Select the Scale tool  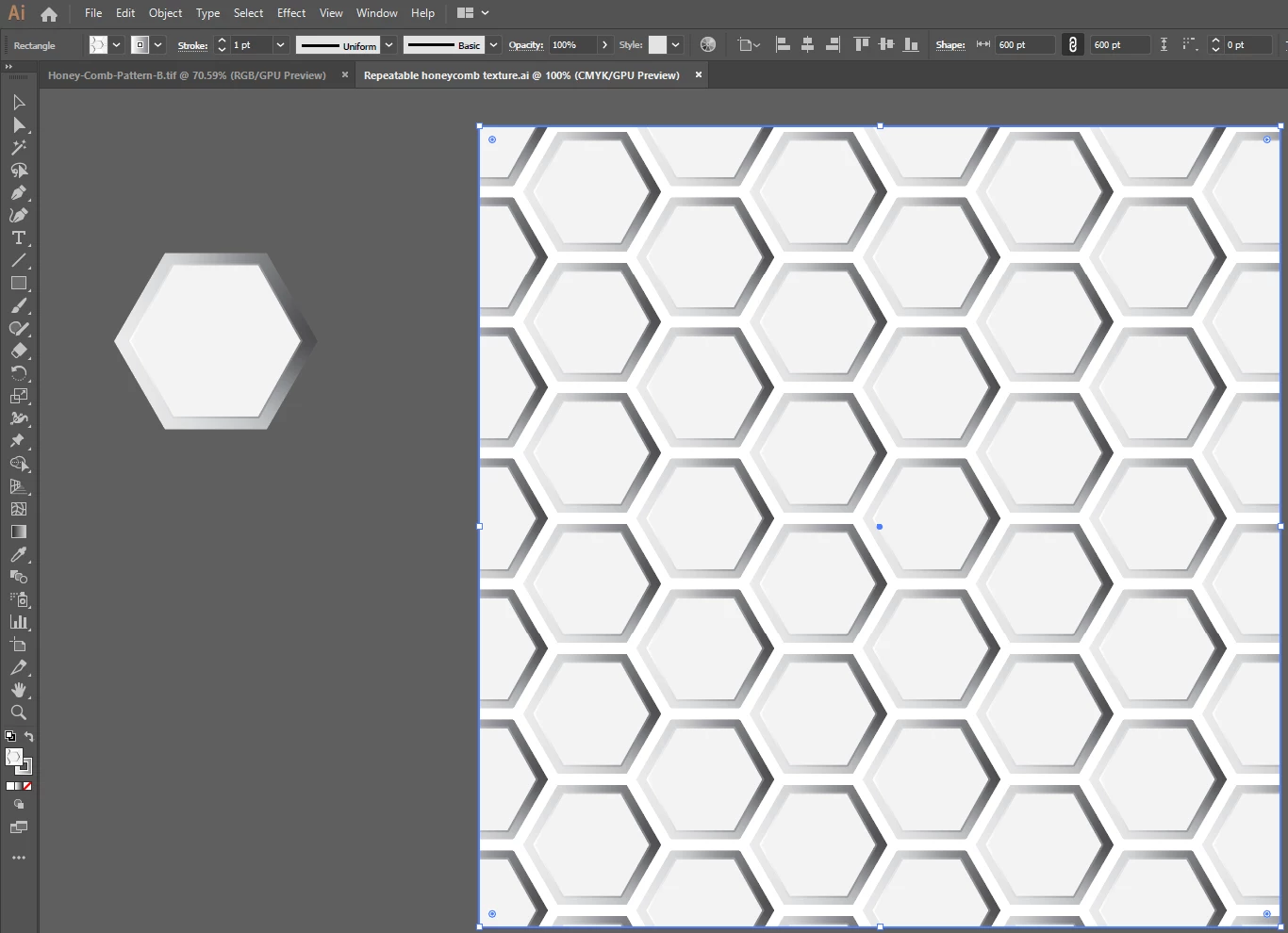click(18, 396)
